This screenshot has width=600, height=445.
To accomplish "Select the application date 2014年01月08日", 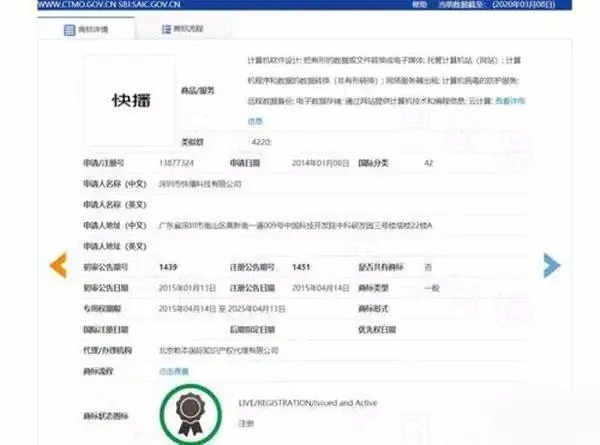I will click(x=321, y=163).
